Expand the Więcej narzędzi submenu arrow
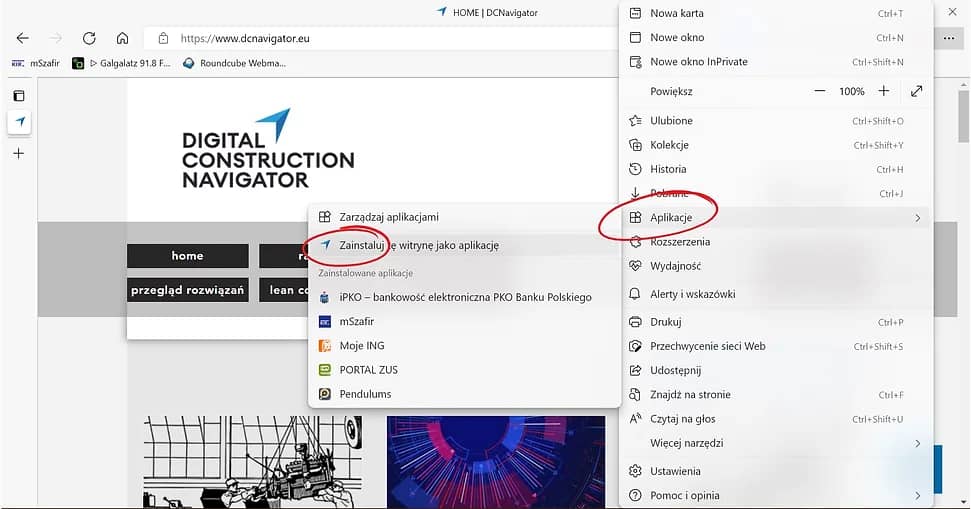The width and height of the screenshot is (971, 509). point(918,443)
